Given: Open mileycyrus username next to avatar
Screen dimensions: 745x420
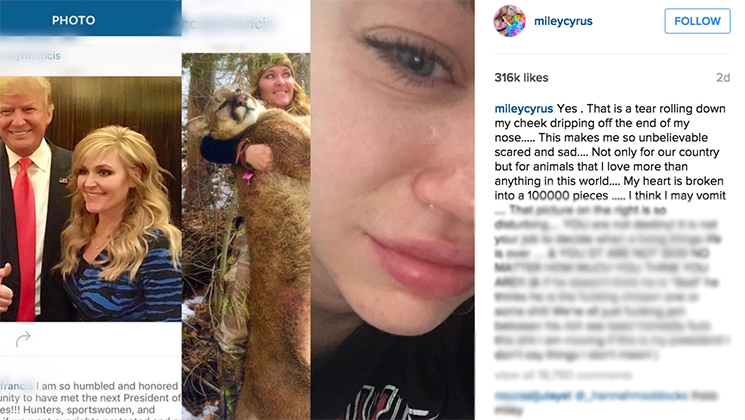Looking at the screenshot, I should click(563, 21).
